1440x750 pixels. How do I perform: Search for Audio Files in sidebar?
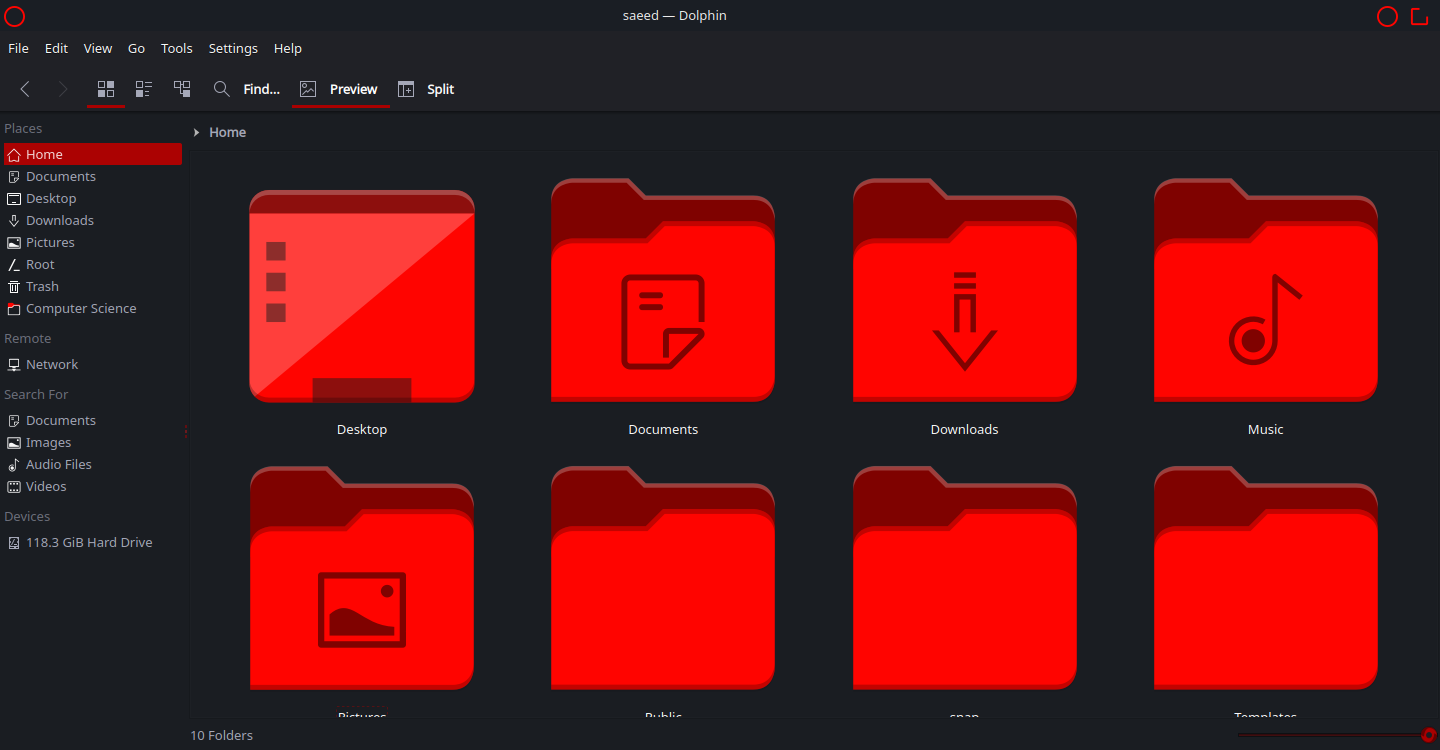[93, 464]
